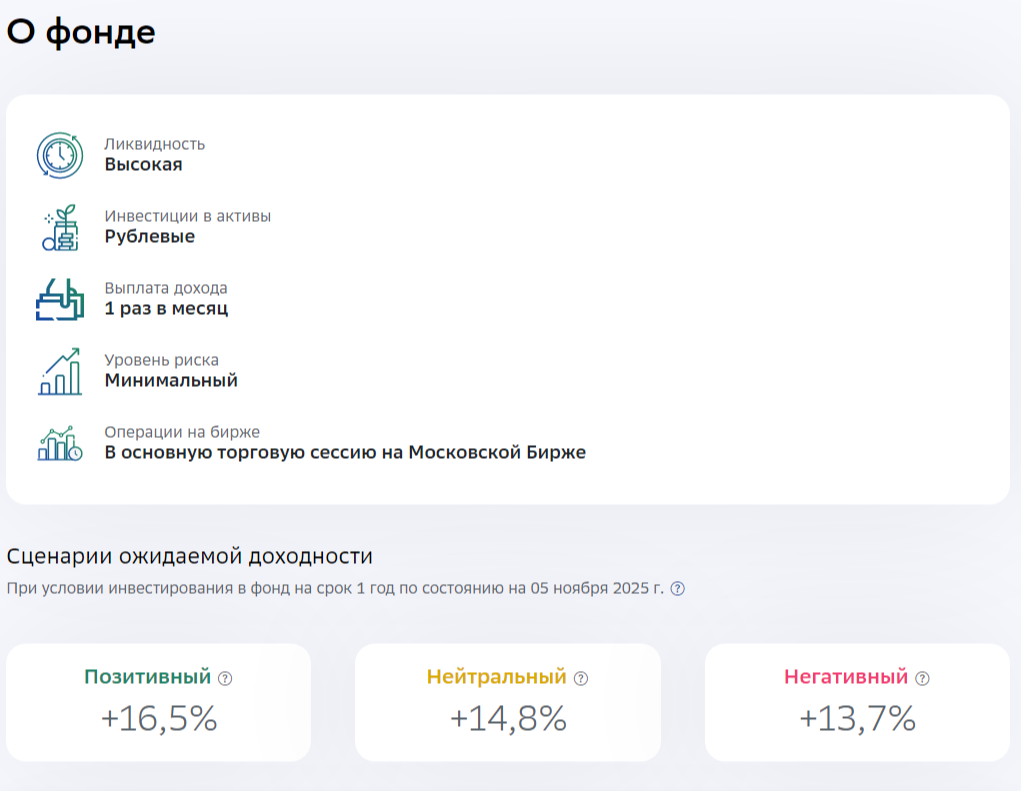Click the Минимальный risk level value
This screenshot has width=1021, height=791.
(x=171, y=381)
